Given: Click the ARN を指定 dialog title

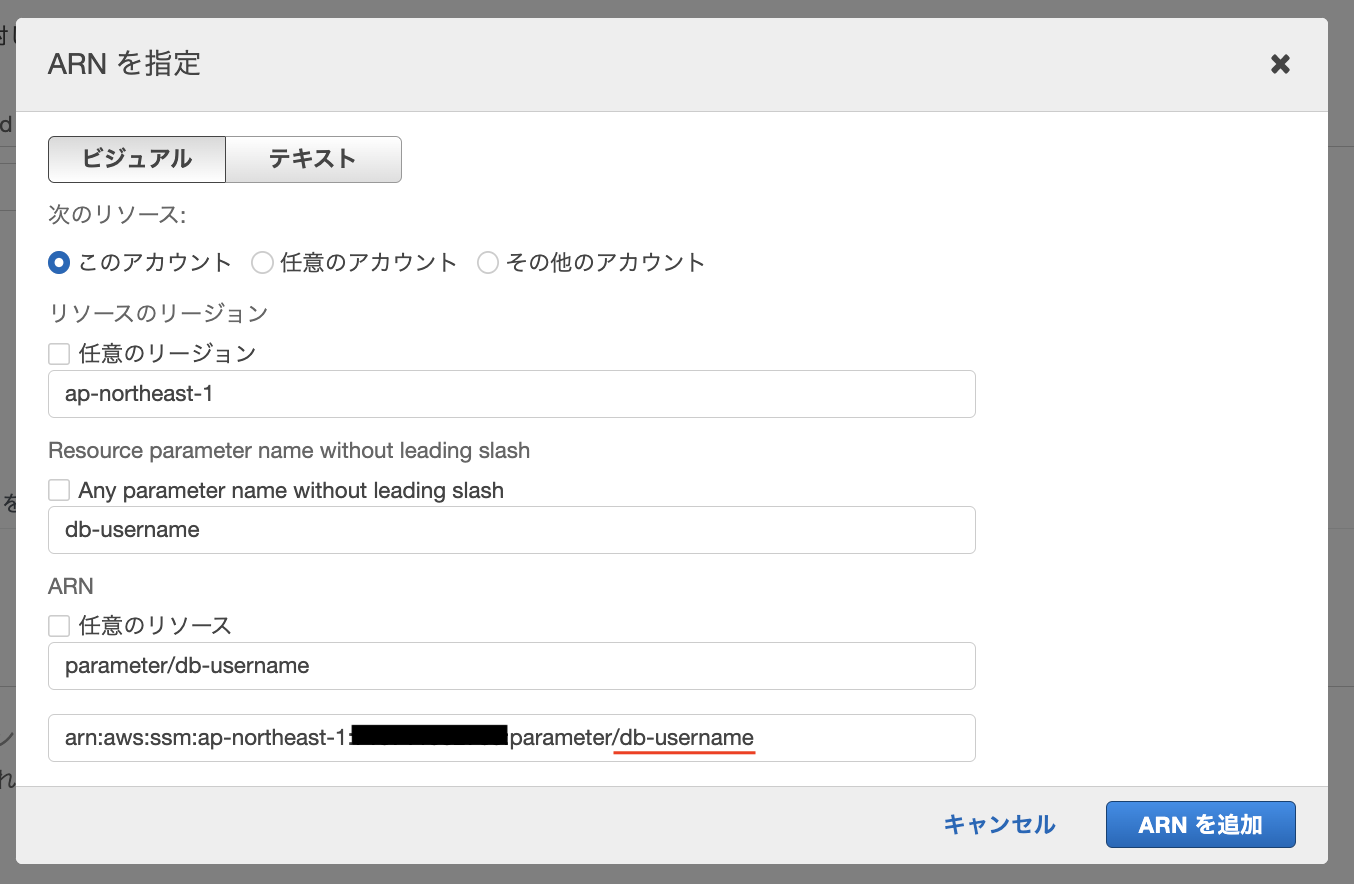Looking at the screenshot, I should 124,63.
